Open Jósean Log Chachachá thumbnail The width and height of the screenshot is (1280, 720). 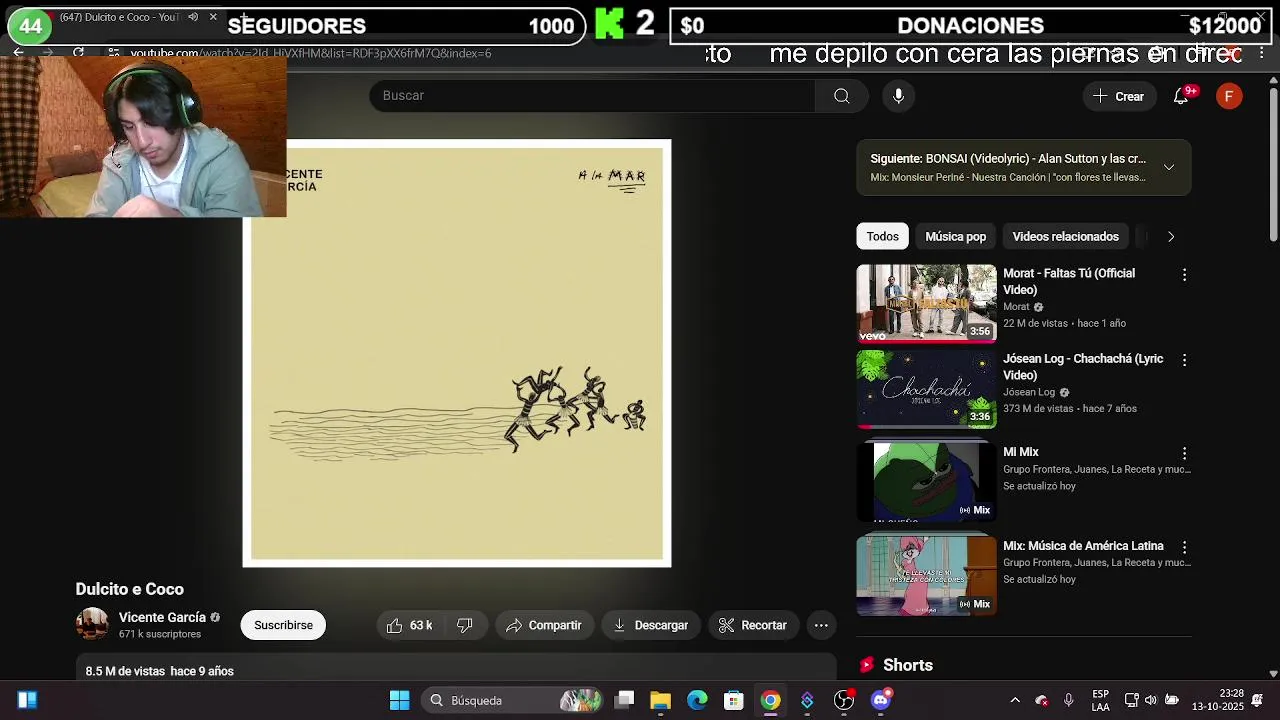(926, 389)
